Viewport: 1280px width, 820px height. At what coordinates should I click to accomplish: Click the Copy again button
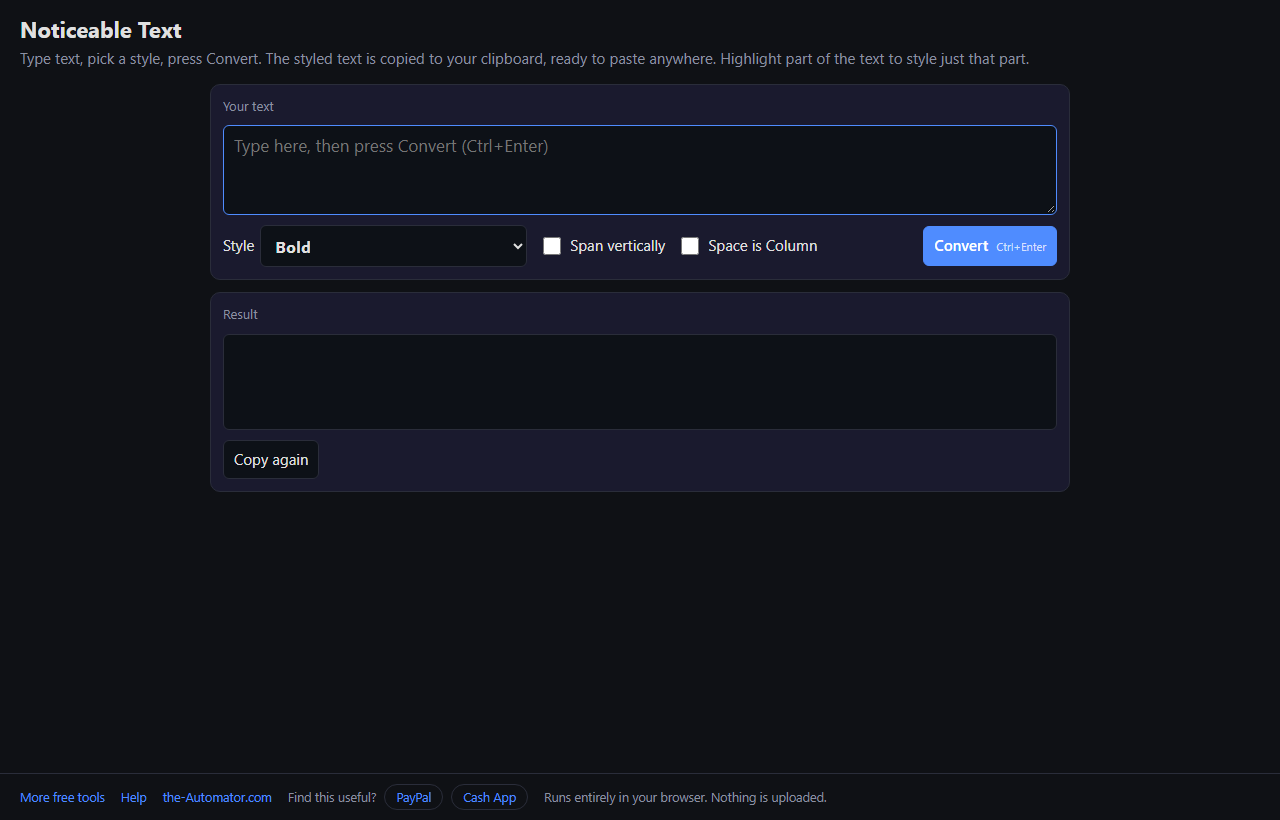[271, 460]
